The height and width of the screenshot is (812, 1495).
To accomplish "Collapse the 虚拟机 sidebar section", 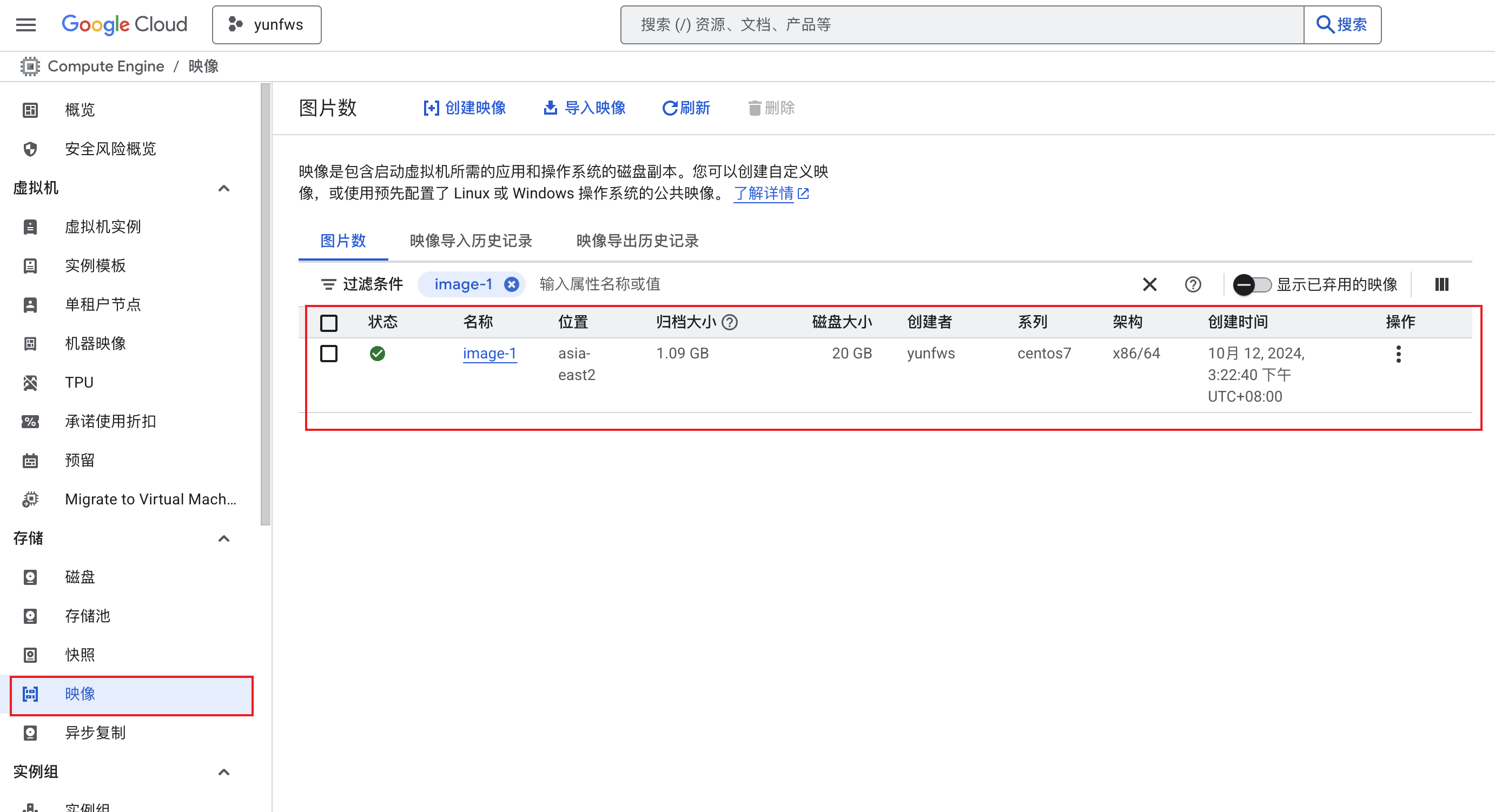I will click(224, 188).
